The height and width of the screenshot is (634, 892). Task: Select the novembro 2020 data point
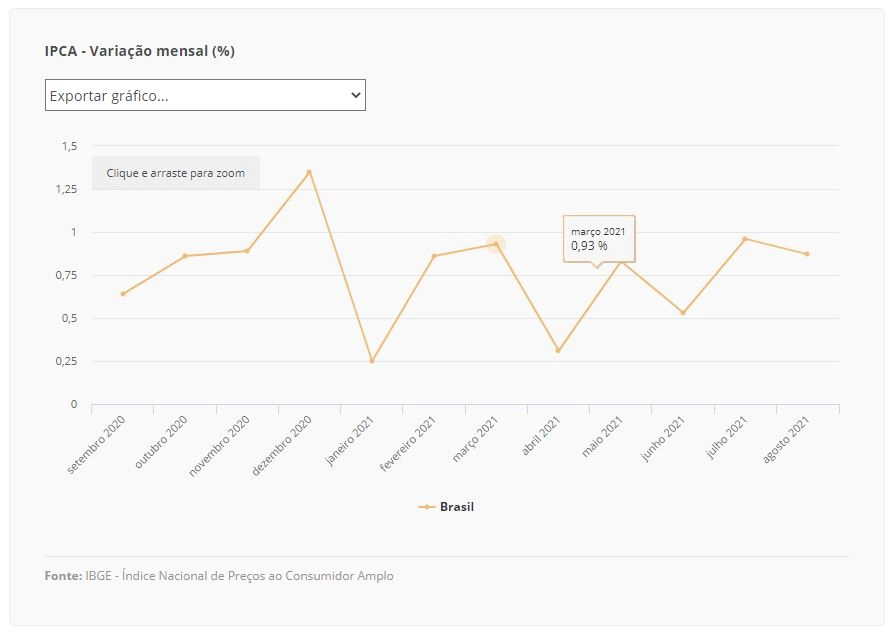247,251
